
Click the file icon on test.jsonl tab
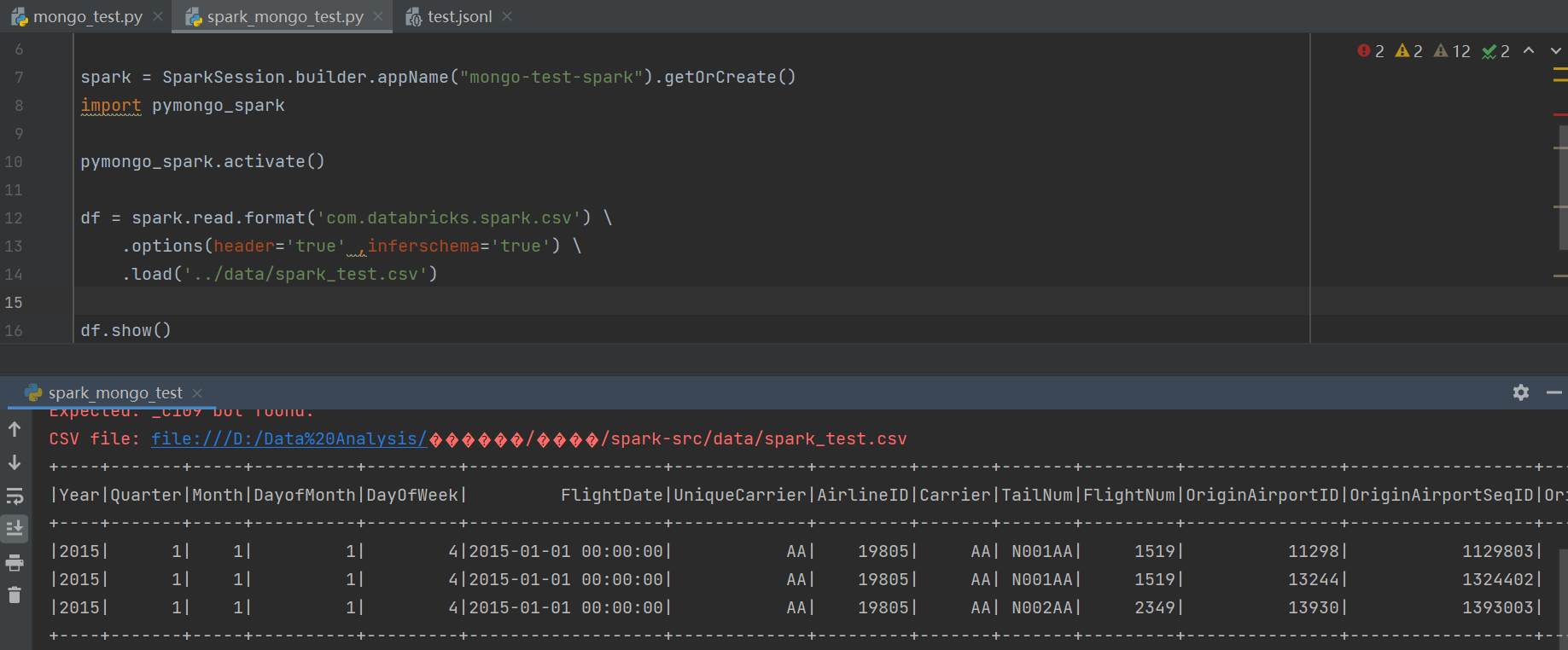click(x=414, y=17)
